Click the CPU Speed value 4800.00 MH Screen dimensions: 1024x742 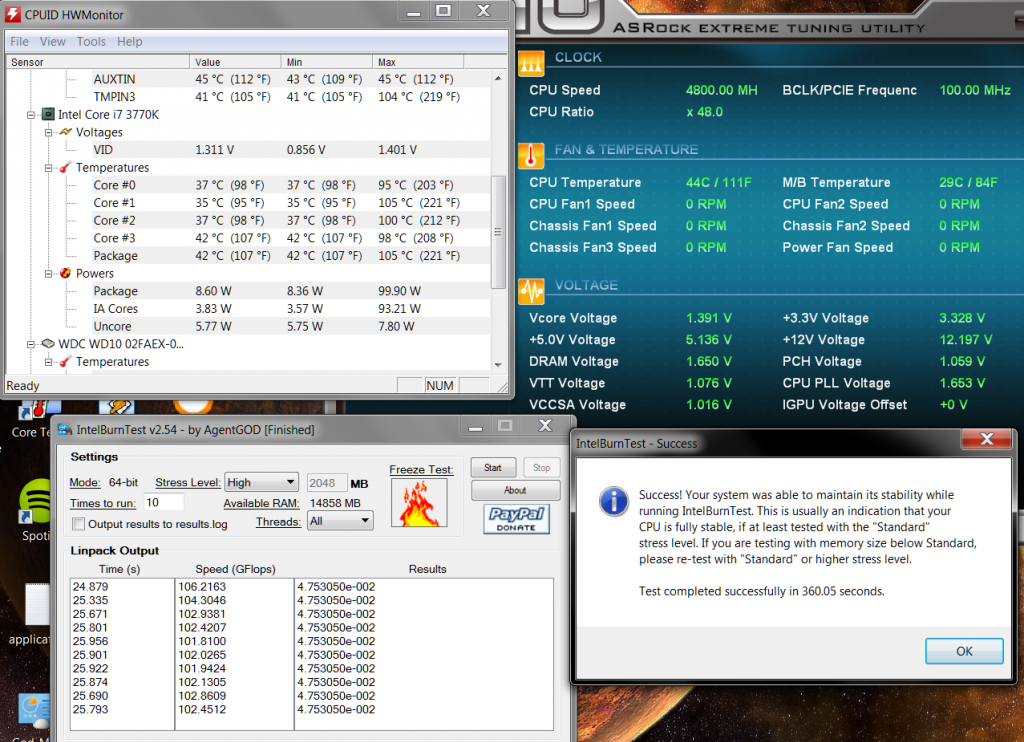point(722,90)
